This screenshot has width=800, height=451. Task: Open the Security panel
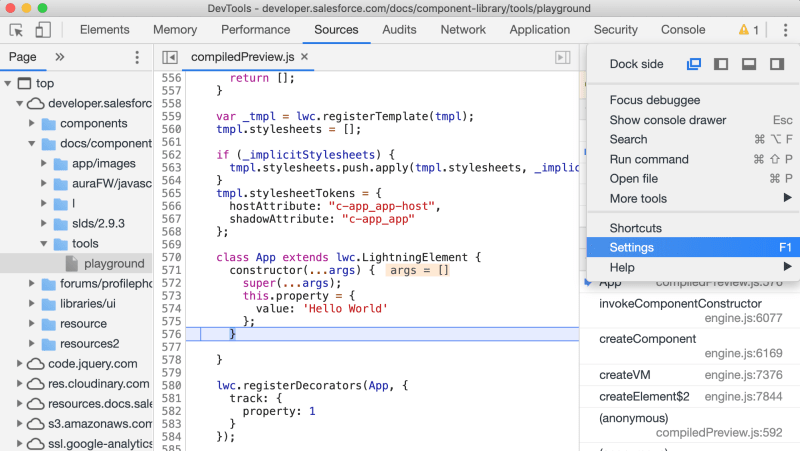coord(616,30)
